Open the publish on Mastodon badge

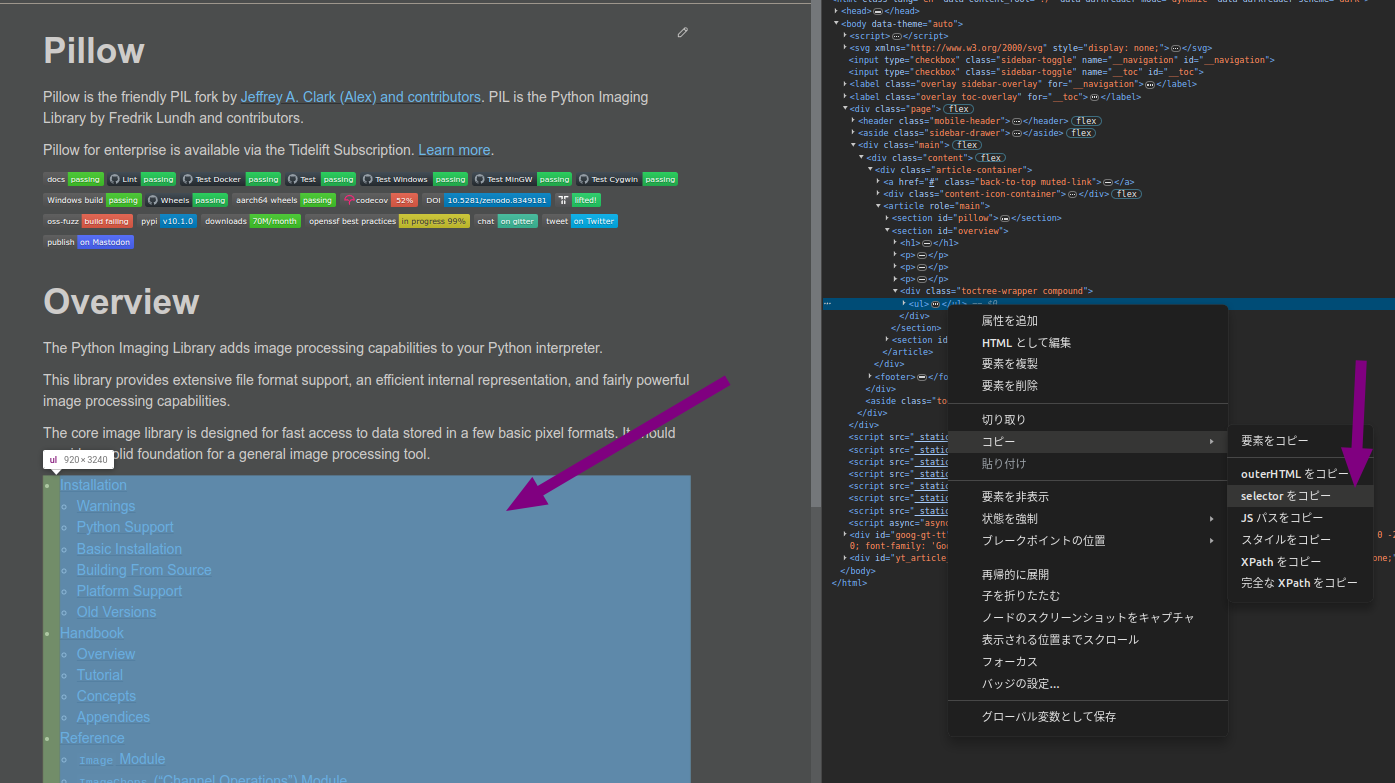[x=89, y=242]
